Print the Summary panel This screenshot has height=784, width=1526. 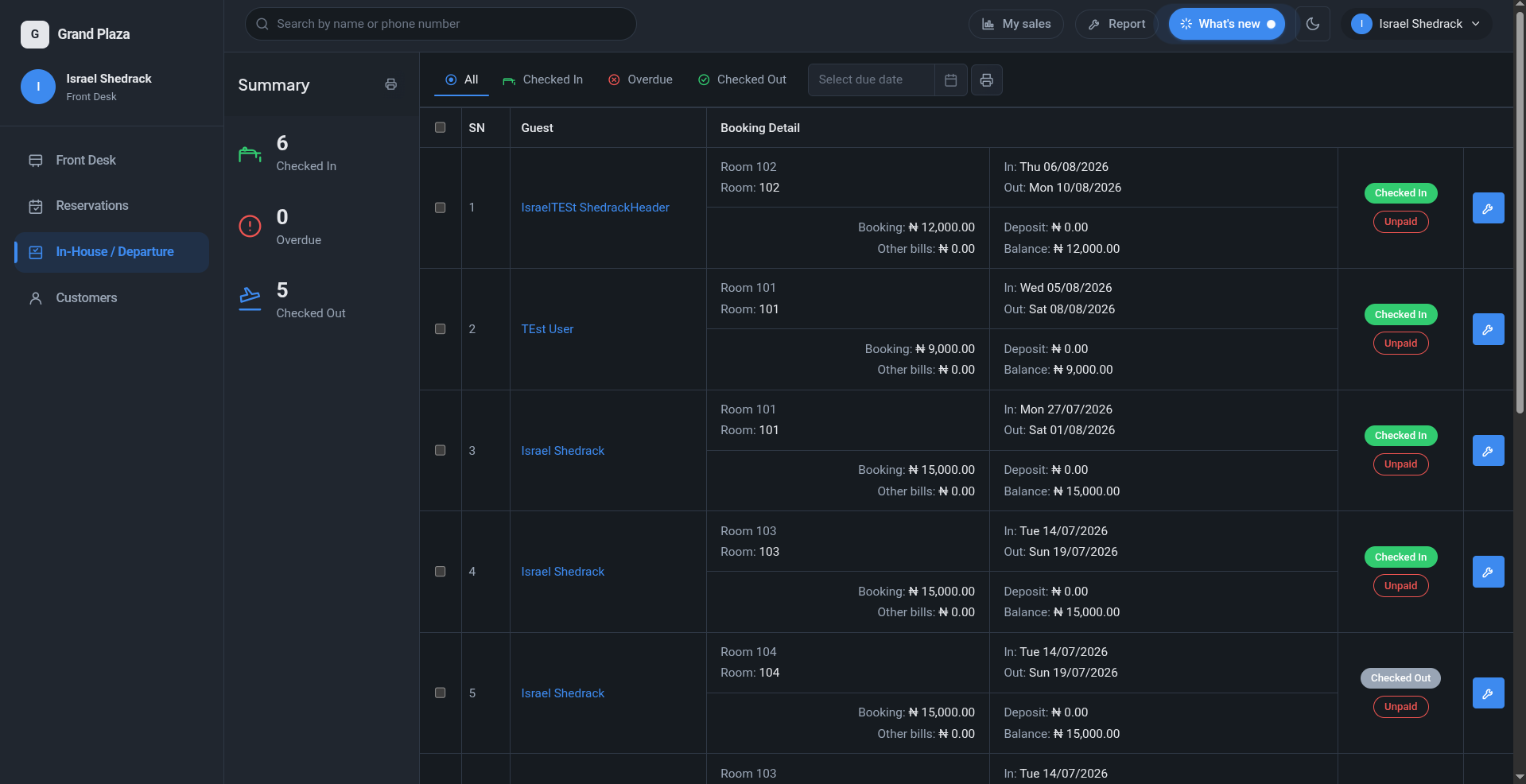click(x=390, y=84)
